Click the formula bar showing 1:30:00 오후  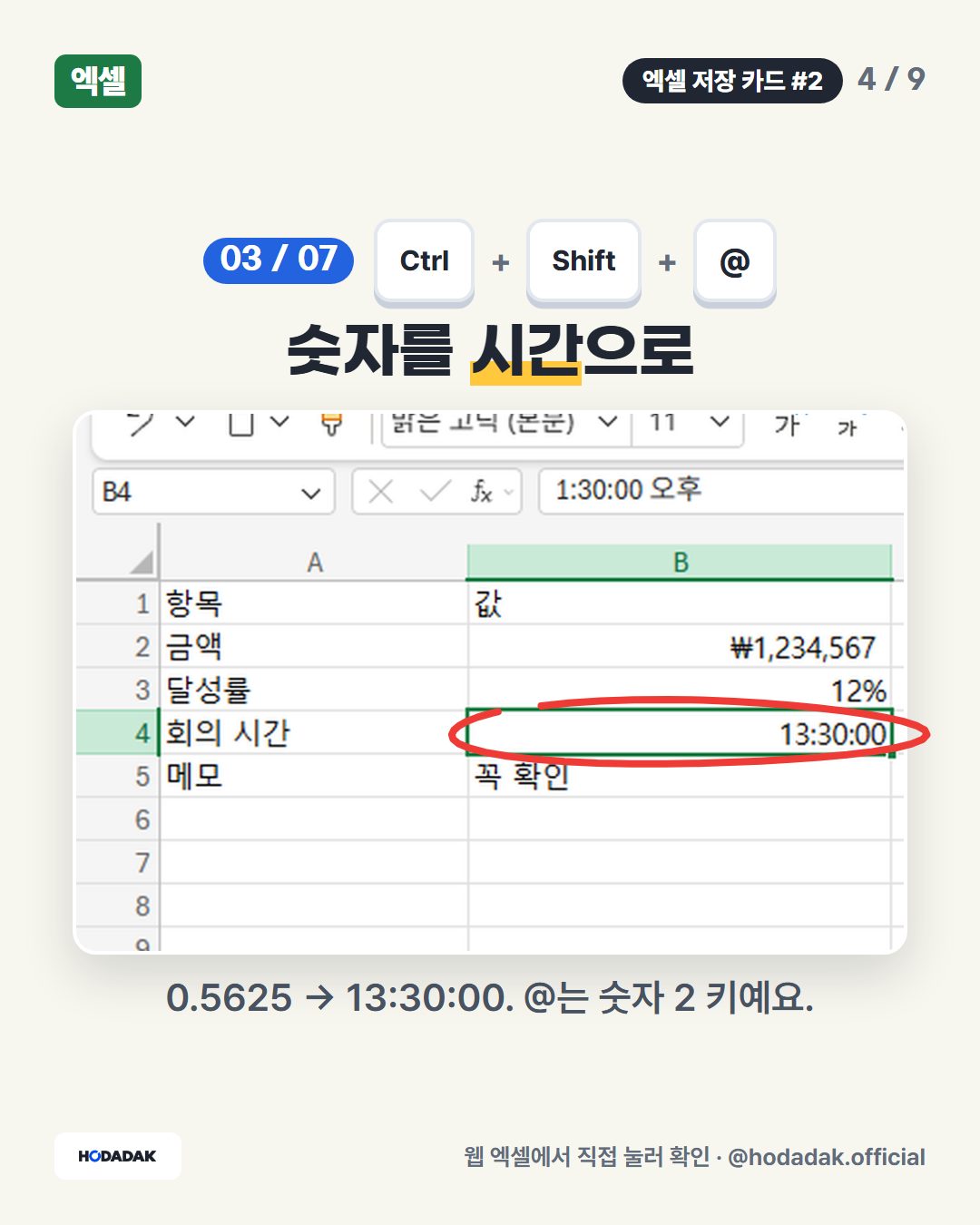click(721, 491)
